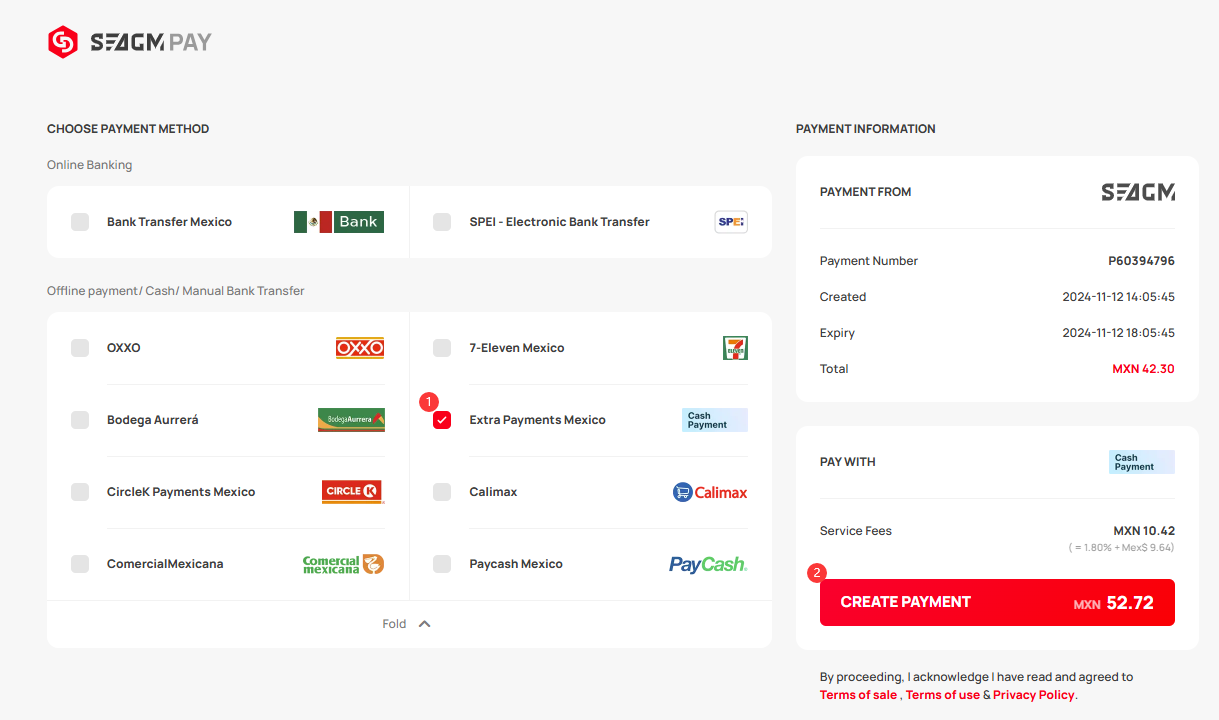
Task: Click the Bodega Aurrerá logo
Action: tap(351, 420)
